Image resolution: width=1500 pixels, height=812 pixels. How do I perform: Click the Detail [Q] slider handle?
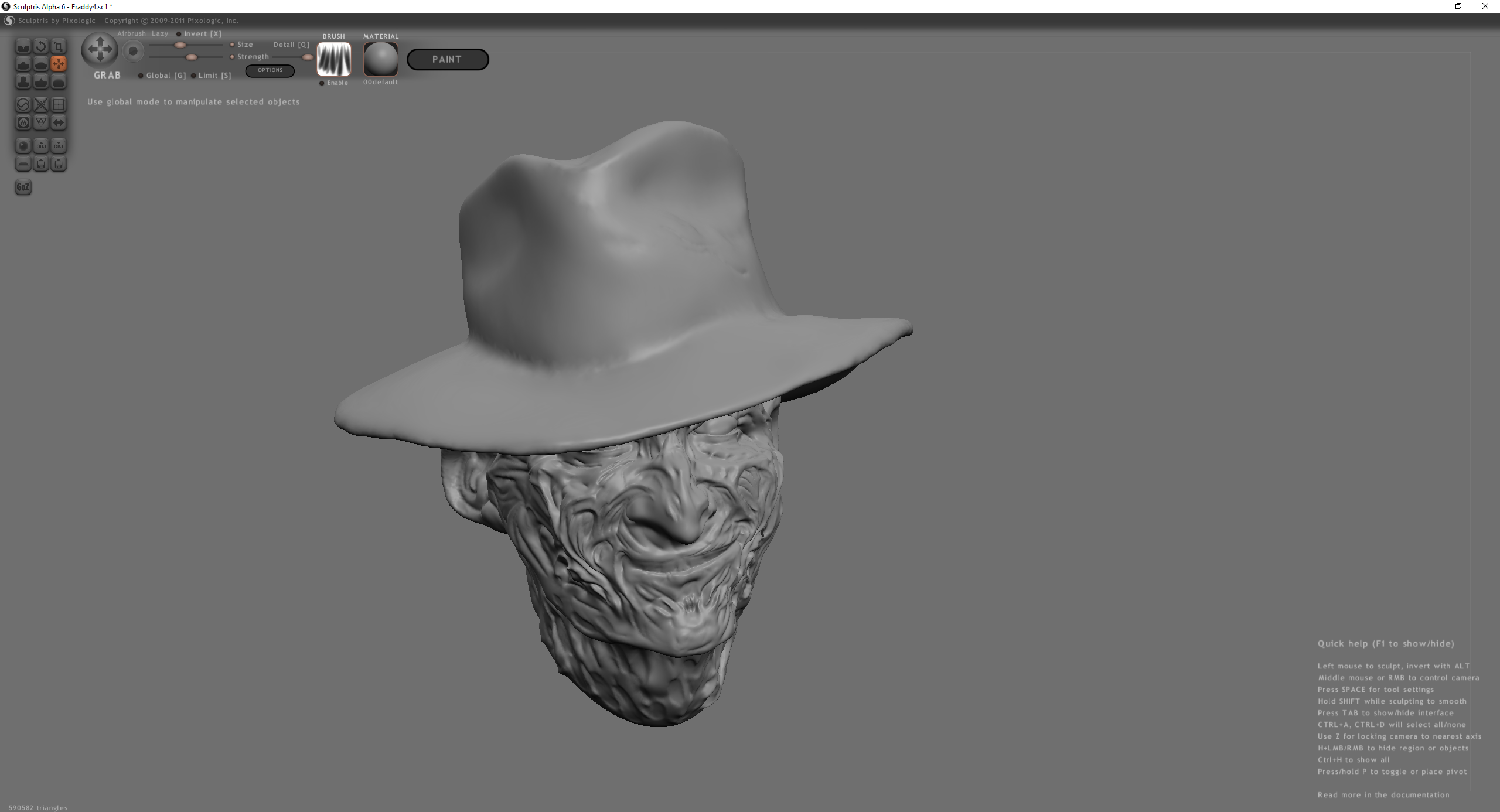point(307,57)
